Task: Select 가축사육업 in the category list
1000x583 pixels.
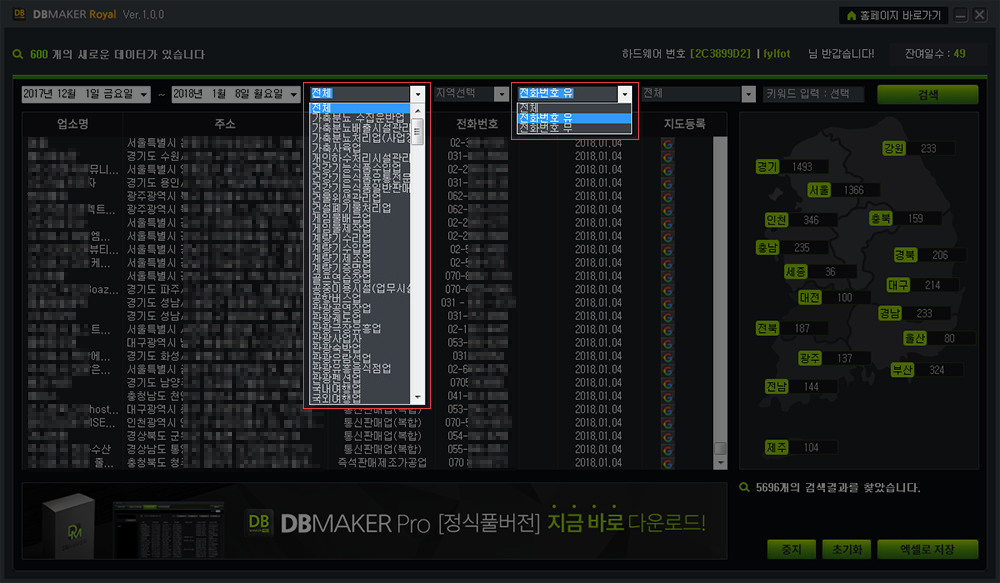Action: (x=360, y=148)
